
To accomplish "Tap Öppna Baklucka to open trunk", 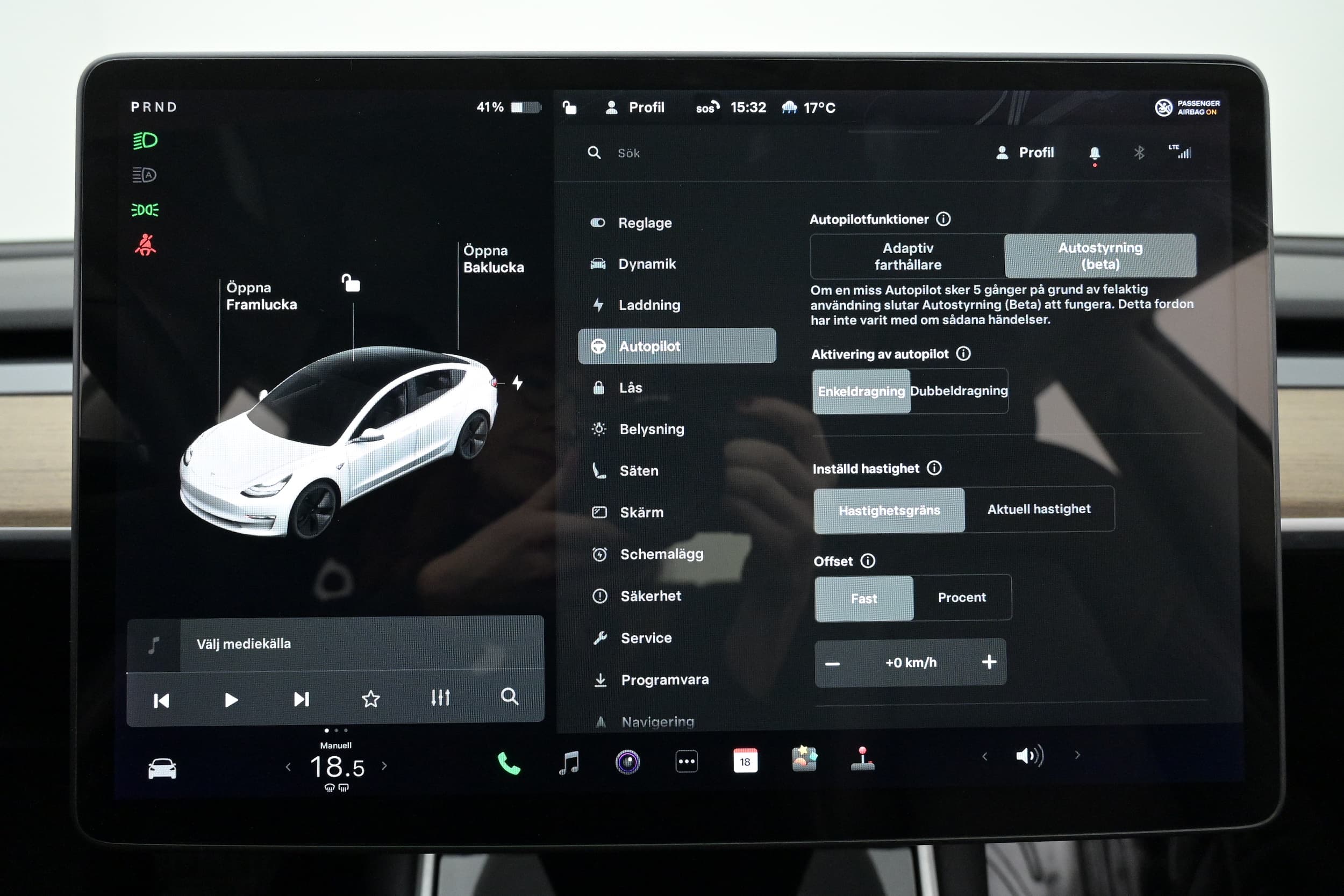I will pos(493,259).
